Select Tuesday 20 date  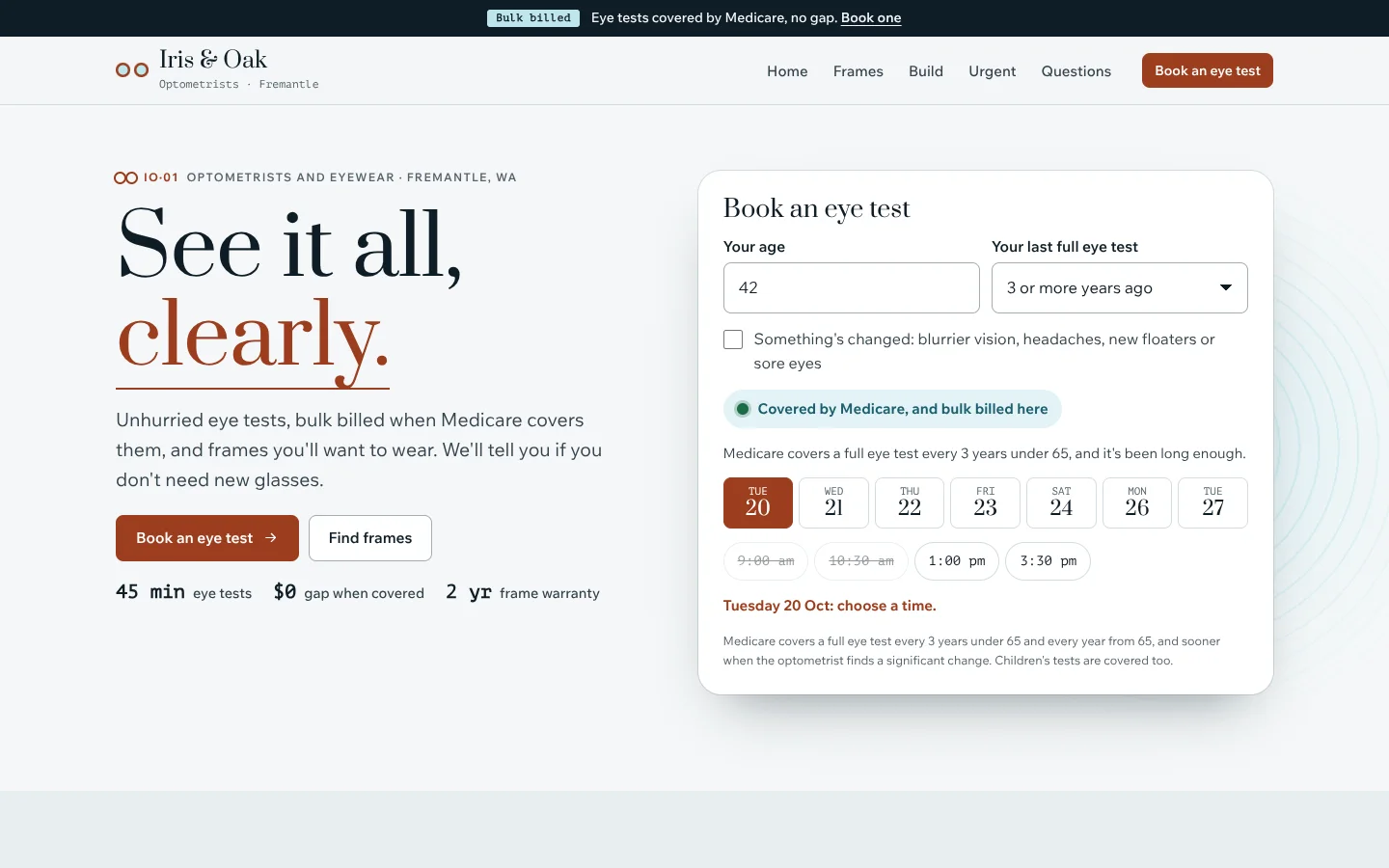click(x=758, y=502)
